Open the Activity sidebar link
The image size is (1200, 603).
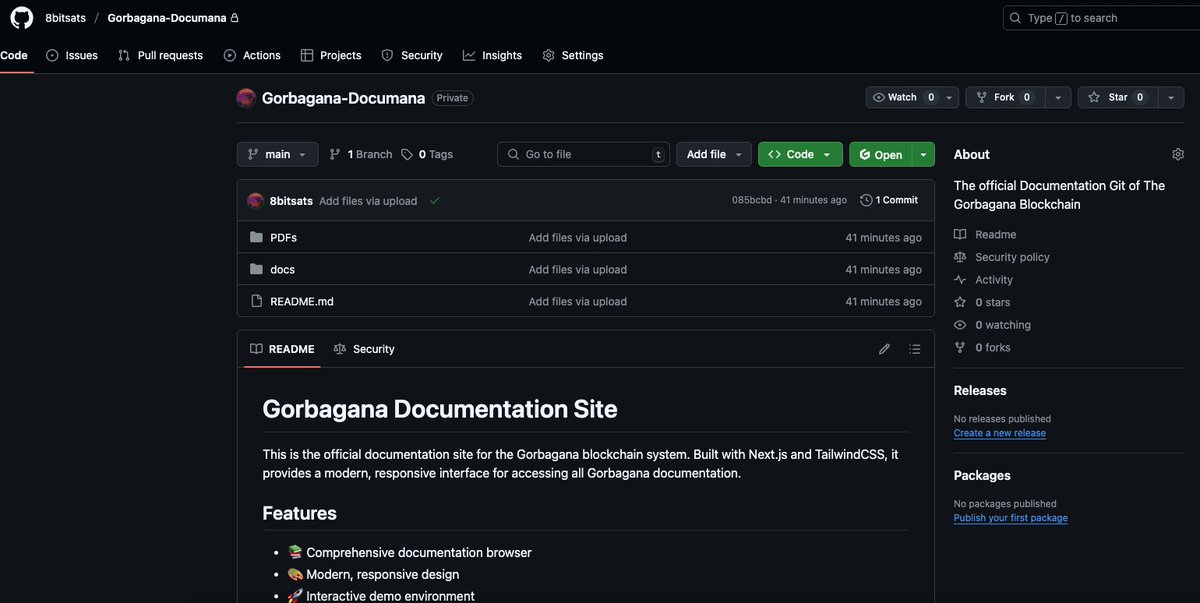pos(984,280)
